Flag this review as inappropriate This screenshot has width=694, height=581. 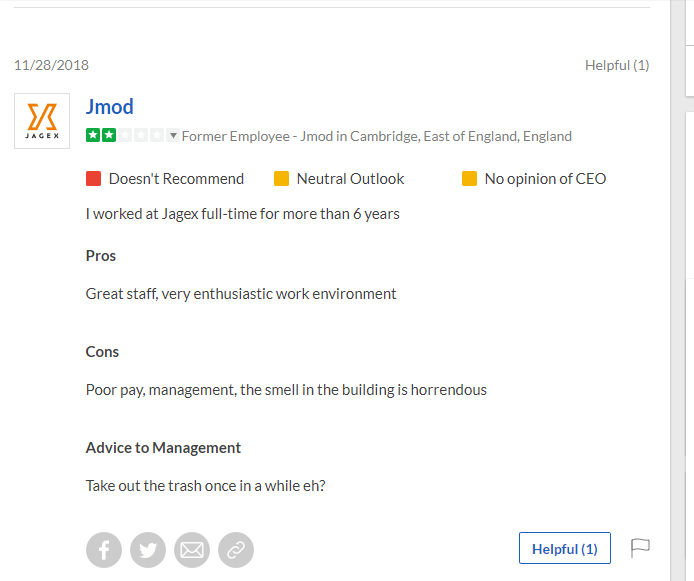(640, 548)
